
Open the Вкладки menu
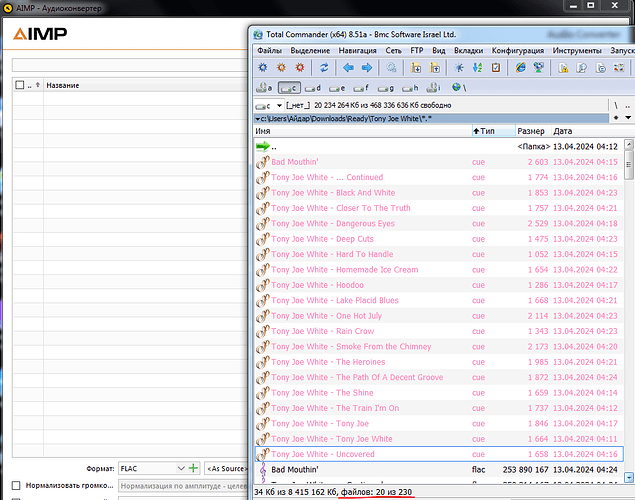(x=469, y=51)
